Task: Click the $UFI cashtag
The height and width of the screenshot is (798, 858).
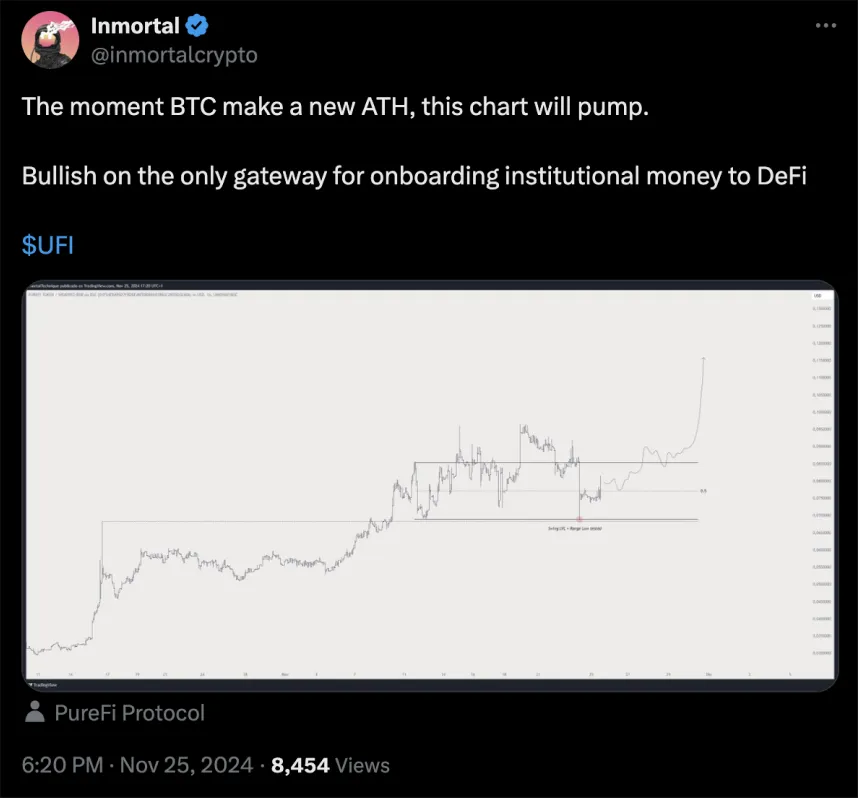Action: (48, 243)
